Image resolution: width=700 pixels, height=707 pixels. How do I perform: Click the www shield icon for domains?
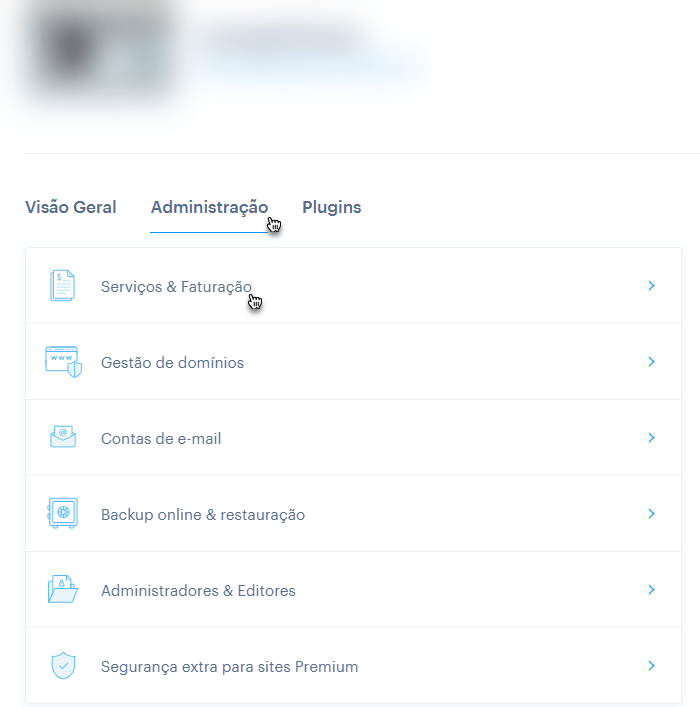[x=64, y=362]
